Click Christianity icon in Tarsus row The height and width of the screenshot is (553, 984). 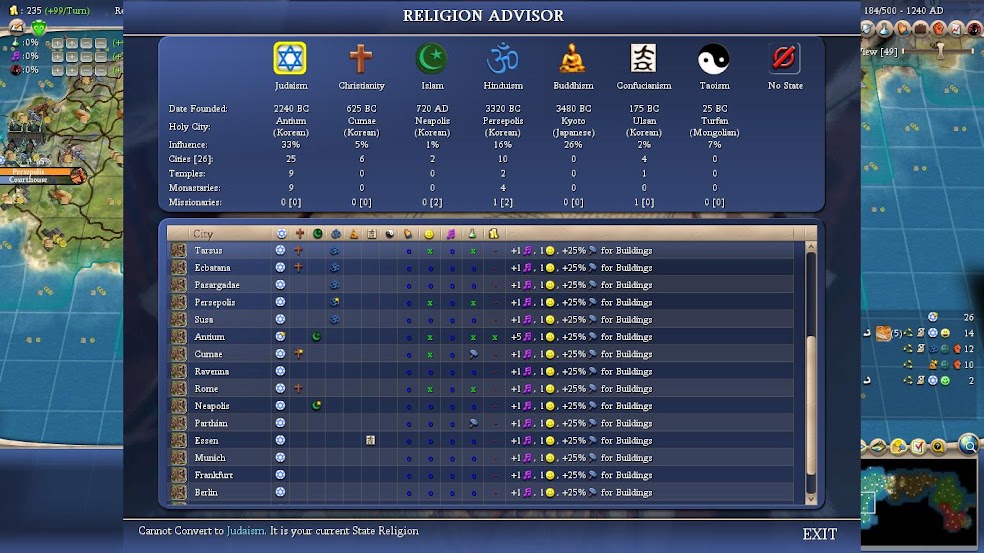299,250
